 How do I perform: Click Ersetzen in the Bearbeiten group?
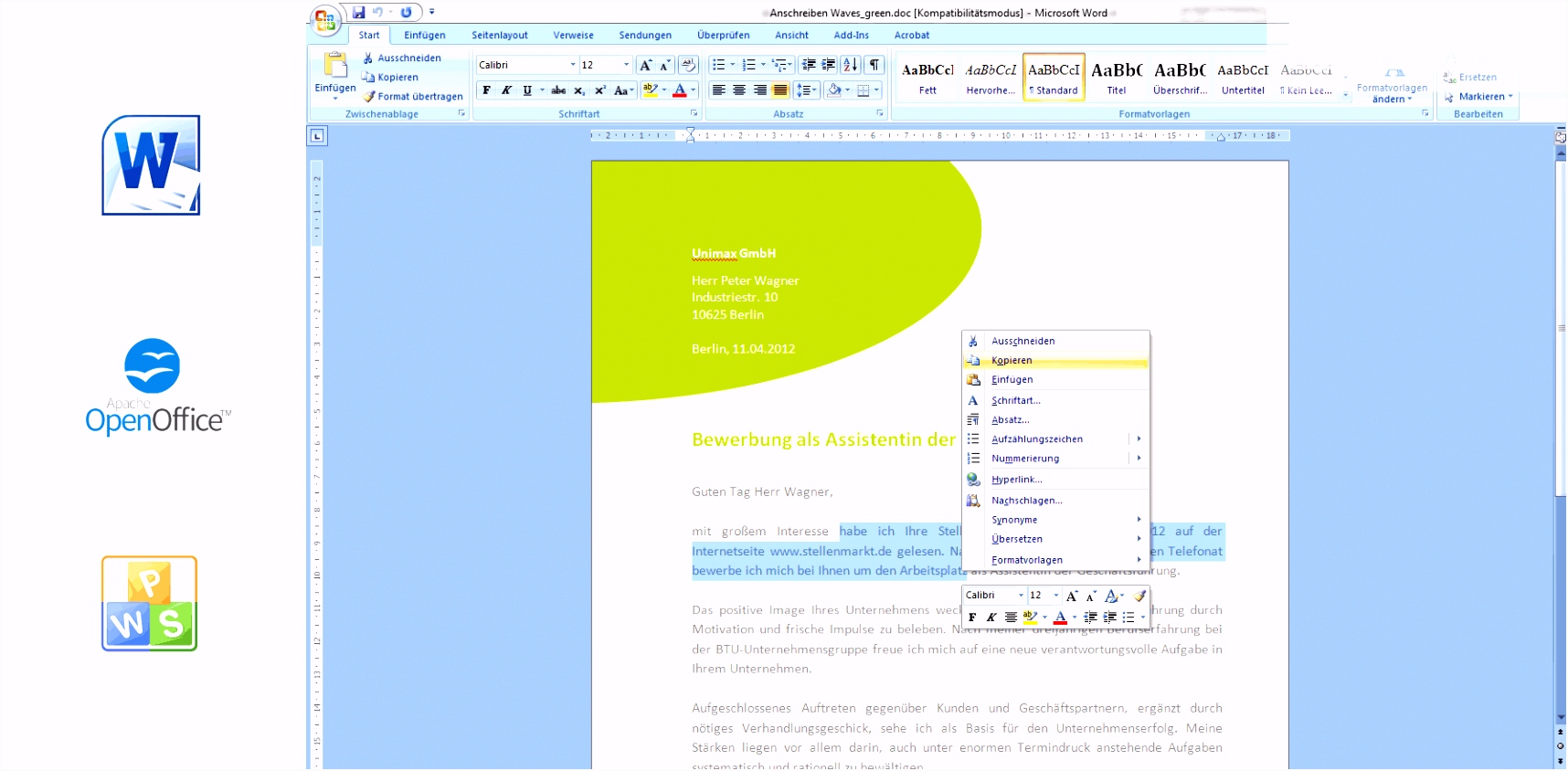1469,77
